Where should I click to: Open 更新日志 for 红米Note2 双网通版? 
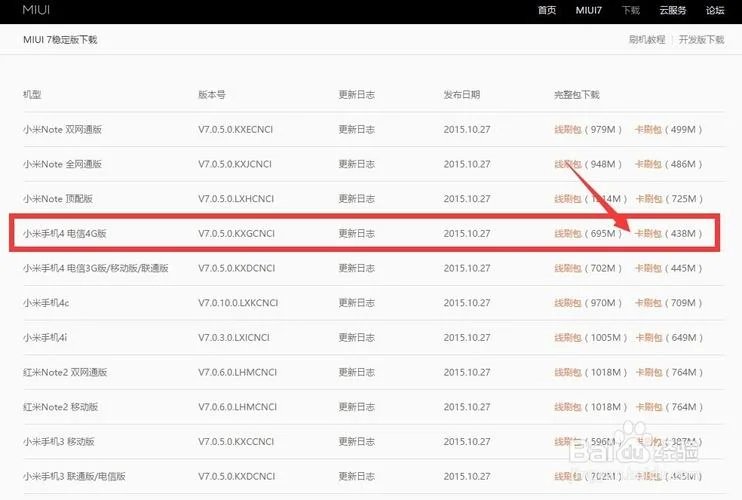coord(356,372)
